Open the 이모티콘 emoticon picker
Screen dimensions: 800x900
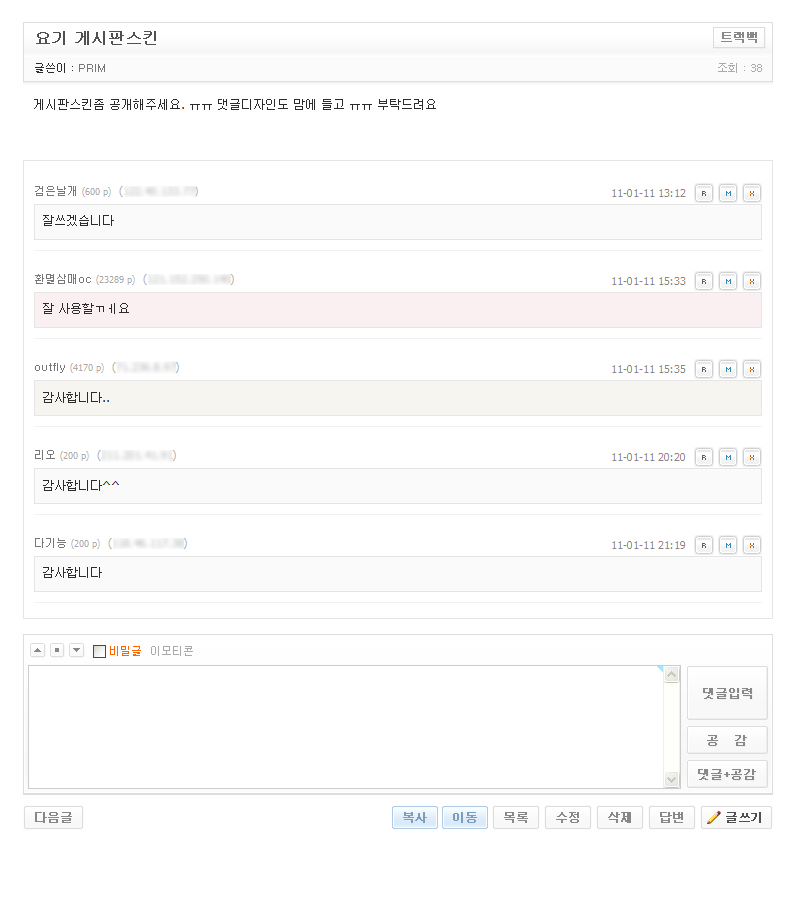[x=171, y=651]
